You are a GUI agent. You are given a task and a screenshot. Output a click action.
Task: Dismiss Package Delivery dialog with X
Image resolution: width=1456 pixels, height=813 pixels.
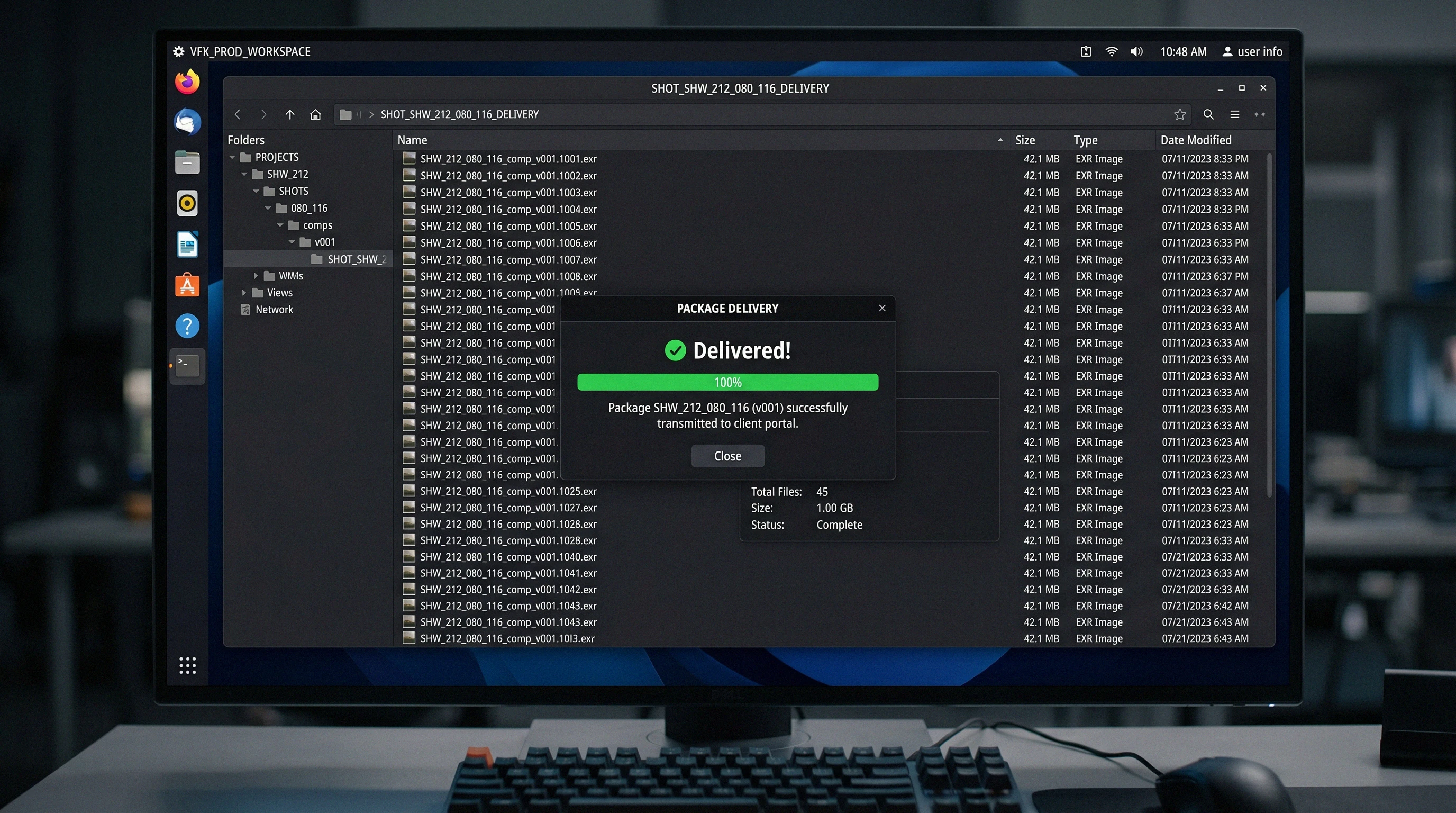(882, 308)
